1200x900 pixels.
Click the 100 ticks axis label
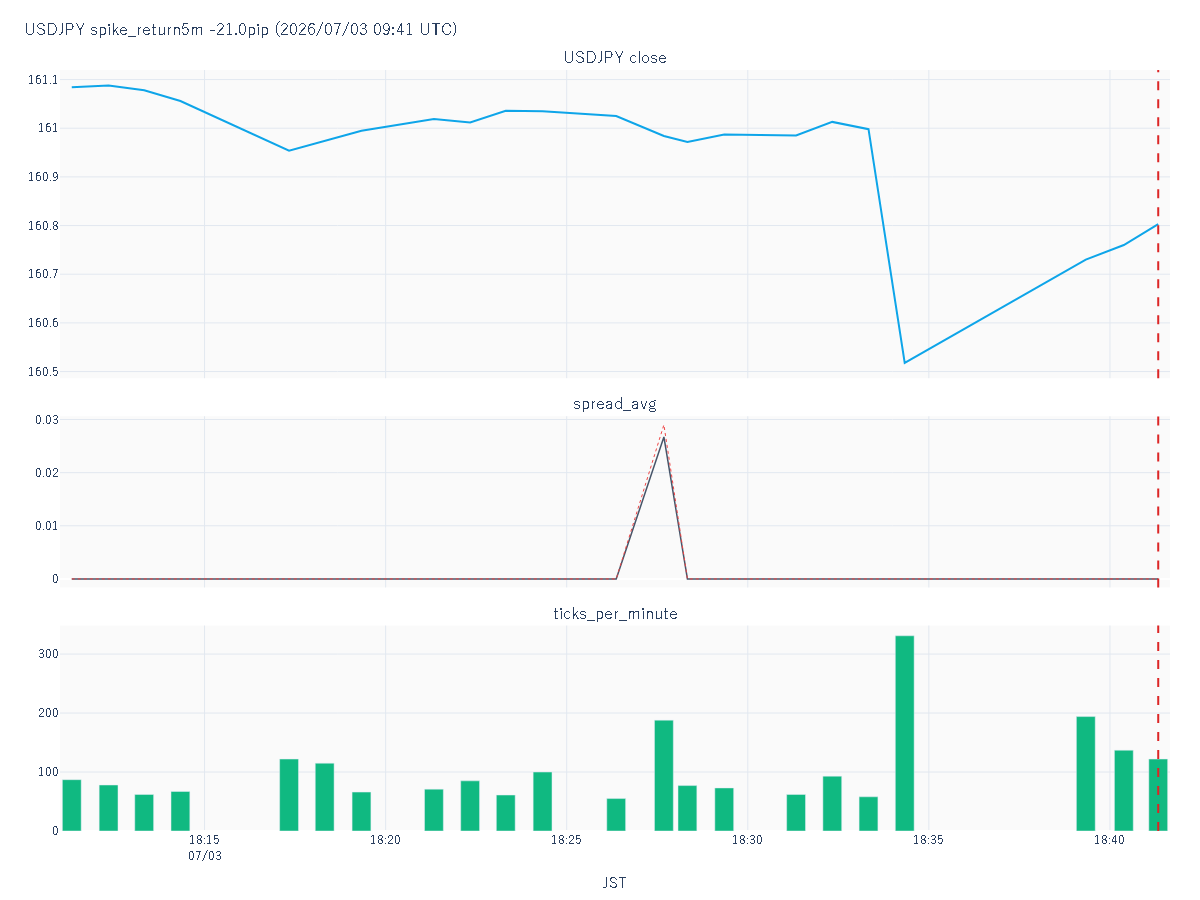(46, 772)
